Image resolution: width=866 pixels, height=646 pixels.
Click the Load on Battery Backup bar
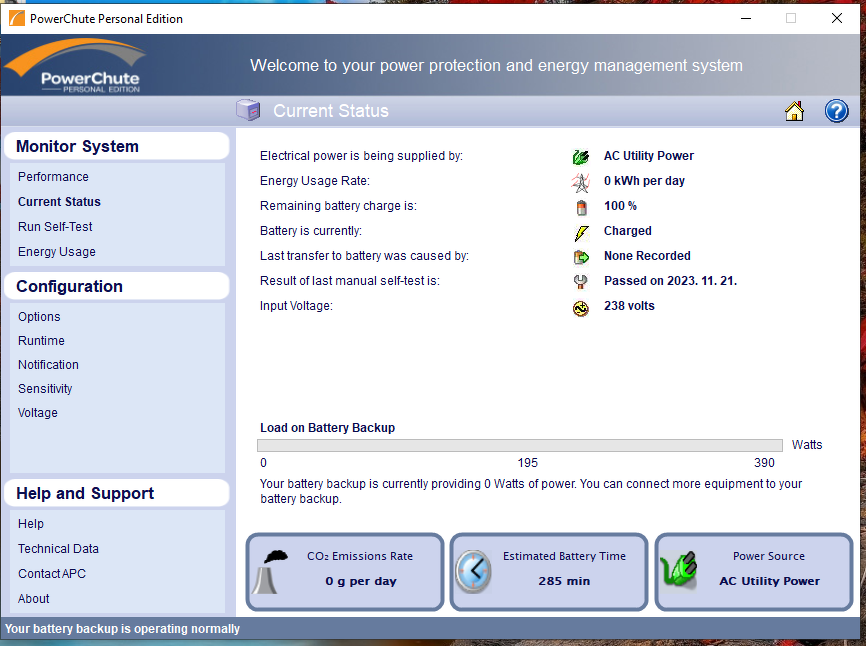(x=520, y=445)
